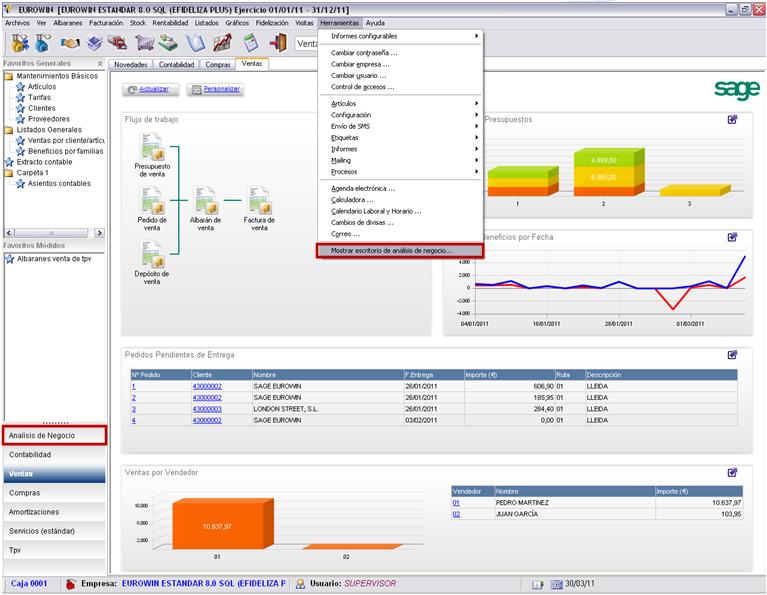Open the Archivos menu
The image size is (767, 595).
point(17,23)
